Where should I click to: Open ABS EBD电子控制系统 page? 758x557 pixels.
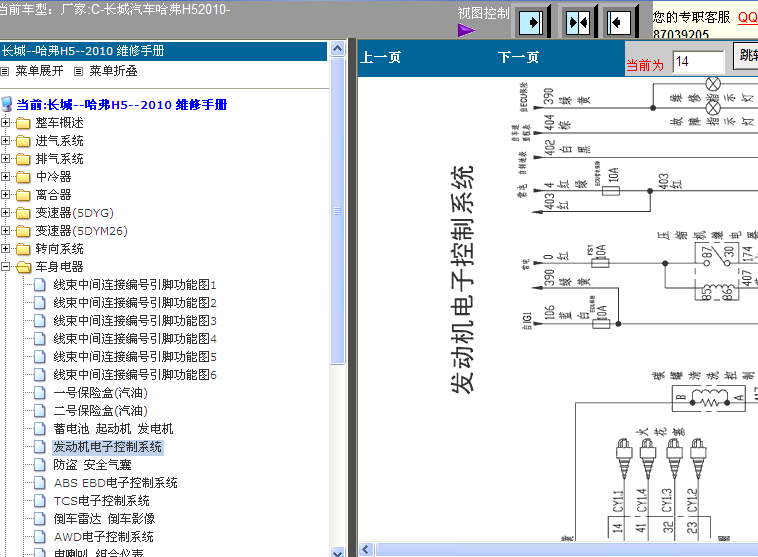tap(116, 483)
